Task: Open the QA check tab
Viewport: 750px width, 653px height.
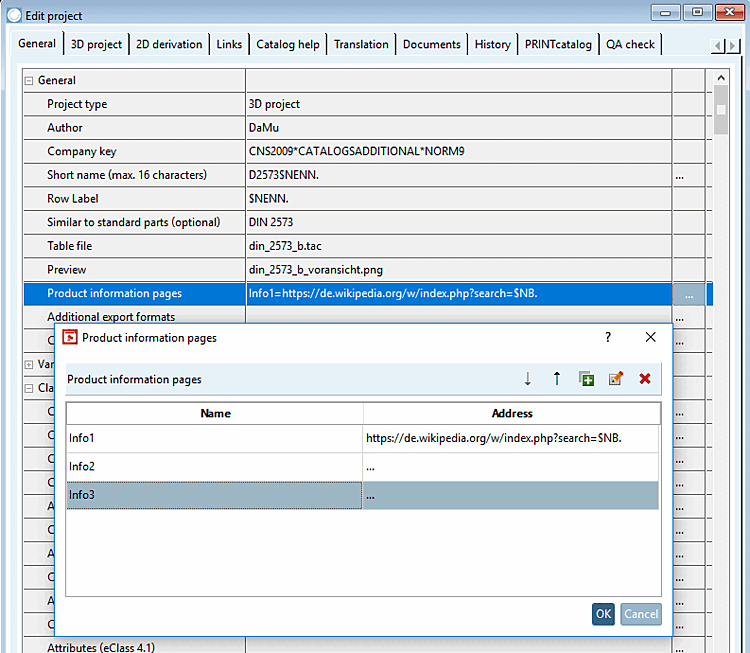Action: click(630, 44)
